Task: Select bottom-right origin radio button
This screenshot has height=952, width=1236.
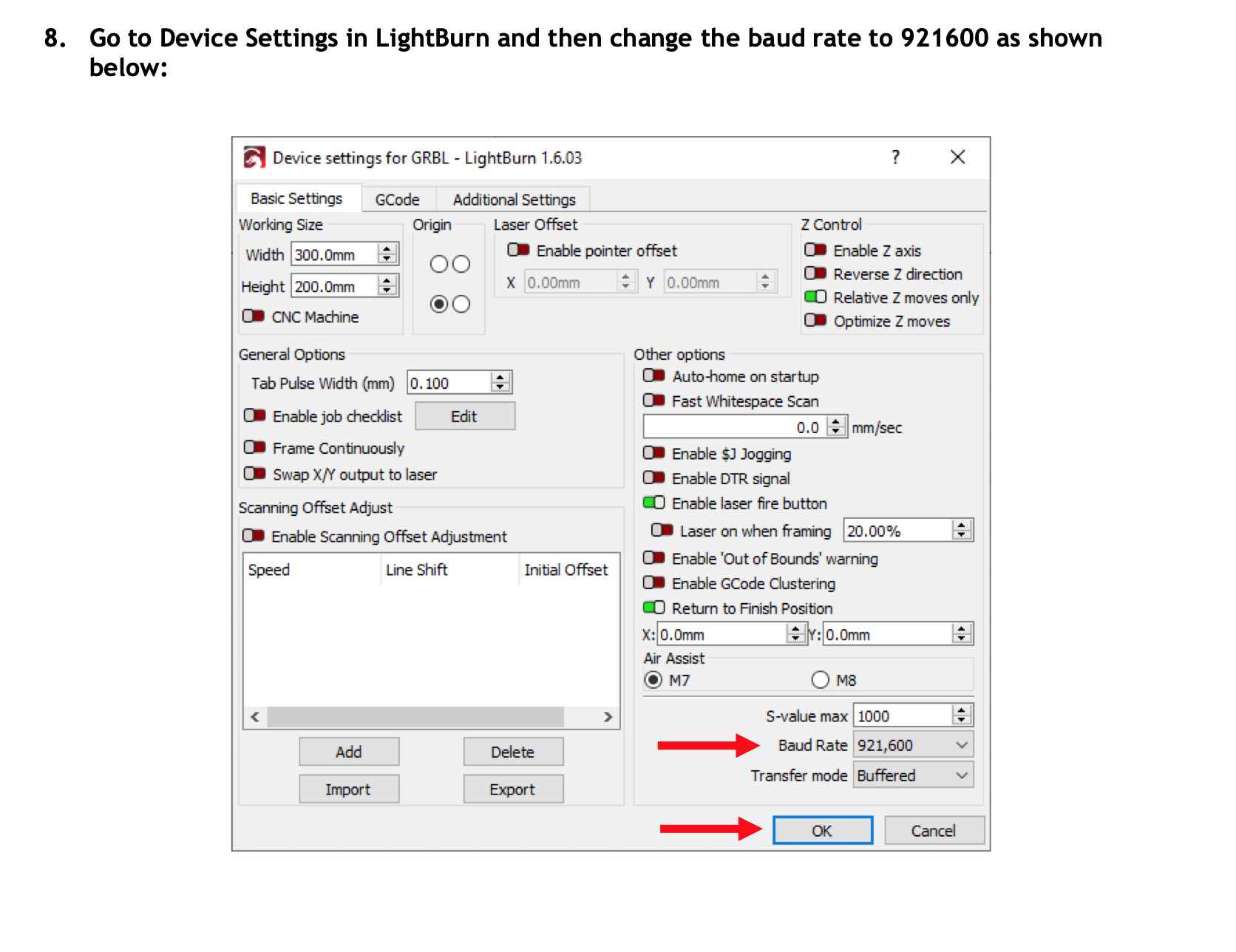Action: click(x=461, y=304)
